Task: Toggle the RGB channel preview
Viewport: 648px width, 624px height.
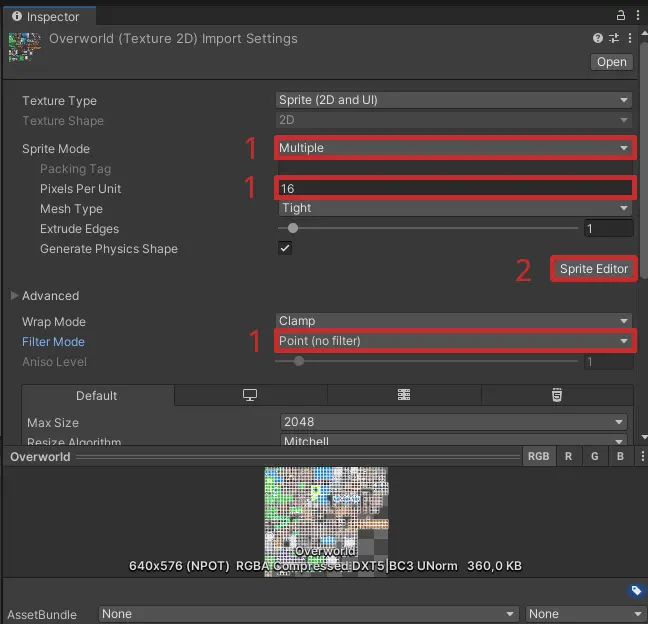Action: pyautogui.click(x=538, y=456)
